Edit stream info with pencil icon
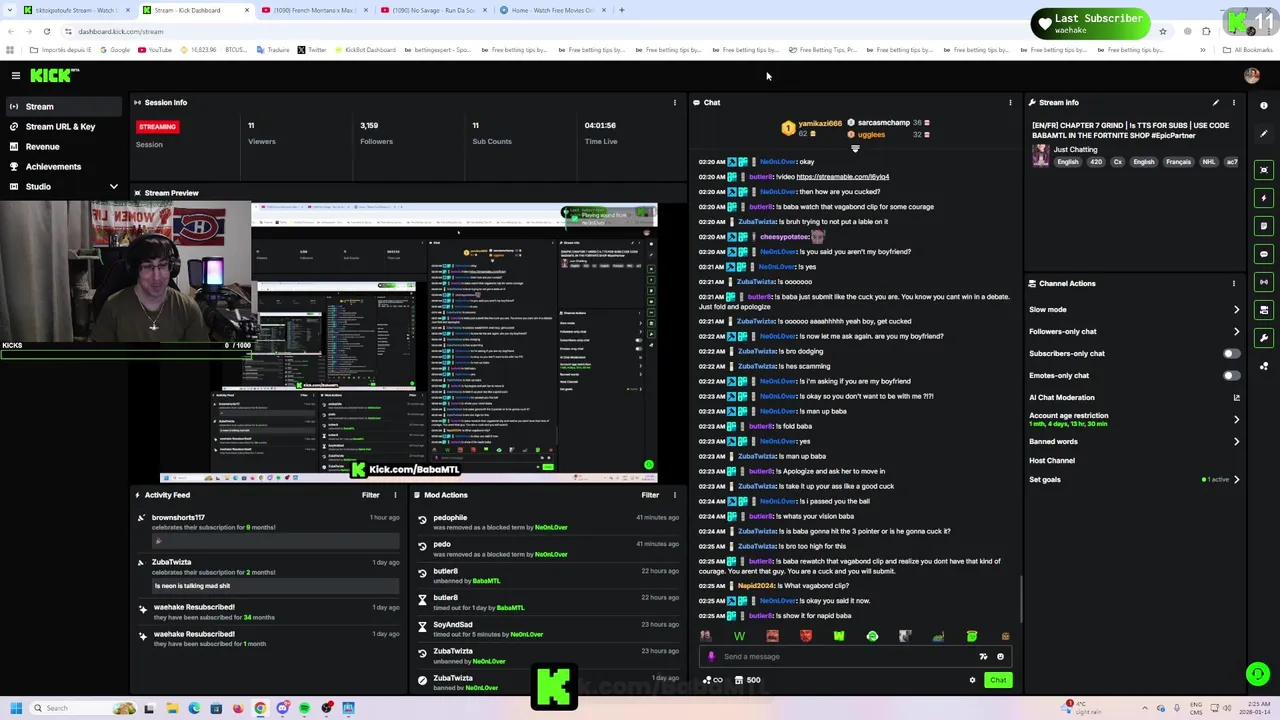Viewport: 1280px width, 720px height. coord(1216,102)
